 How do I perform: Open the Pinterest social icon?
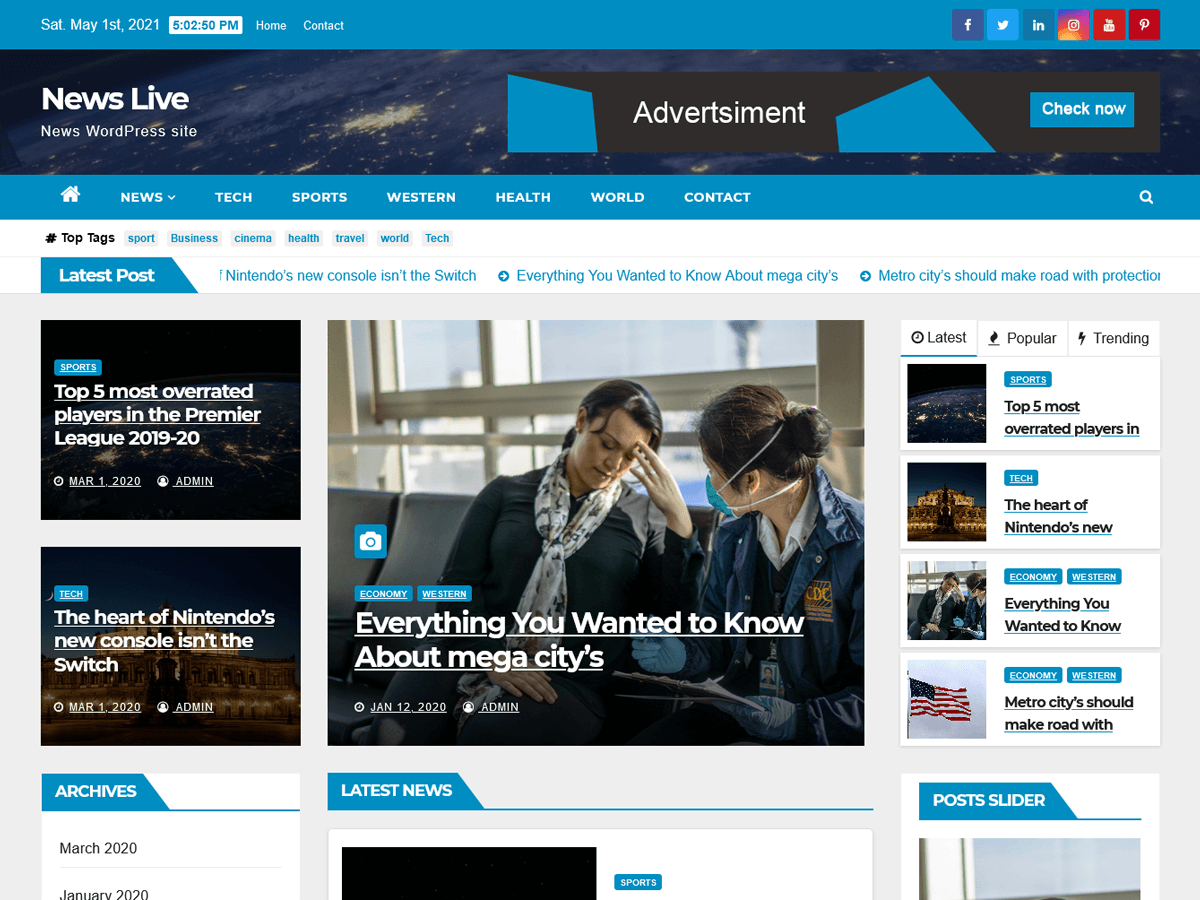pyautogui.click(x=1144, y=25)
